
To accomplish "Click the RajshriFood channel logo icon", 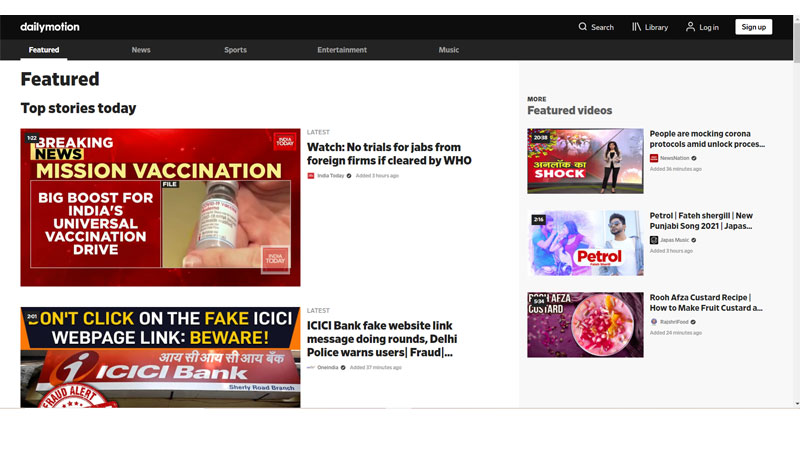I will point(654,322).
